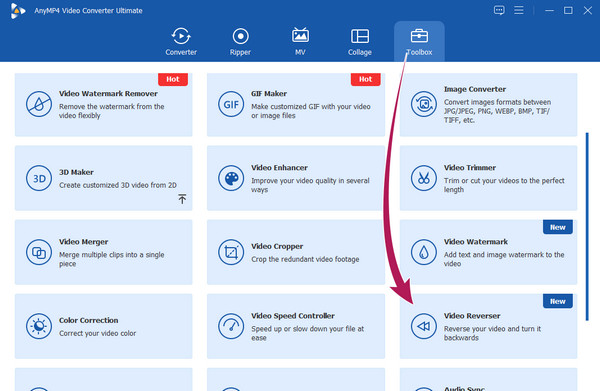Click 'Correct your video color' description
Screen dimensions: 600x391
coord(97,333)
